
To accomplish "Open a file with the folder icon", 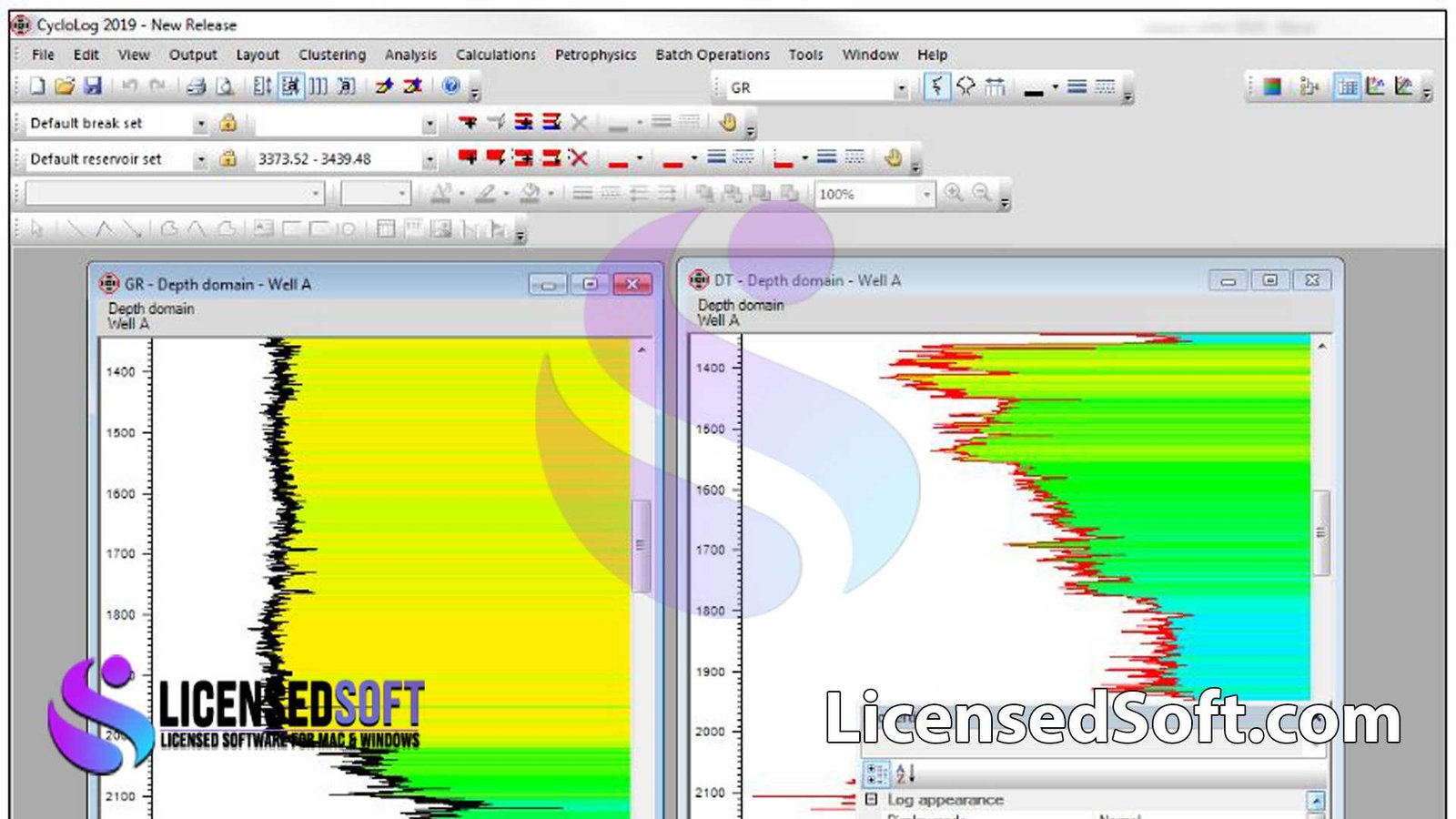I will (x=65, y=86).
